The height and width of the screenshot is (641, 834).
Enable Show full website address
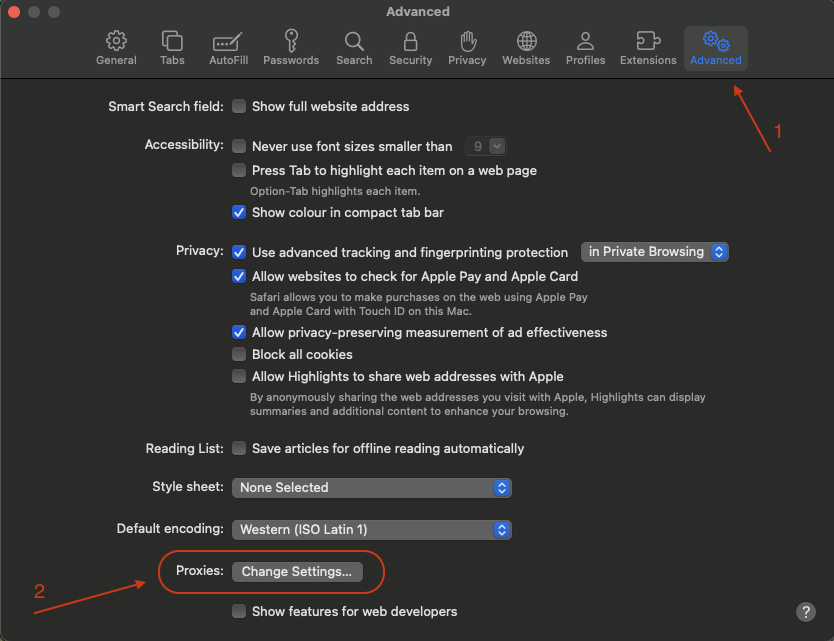pos(239,106)
